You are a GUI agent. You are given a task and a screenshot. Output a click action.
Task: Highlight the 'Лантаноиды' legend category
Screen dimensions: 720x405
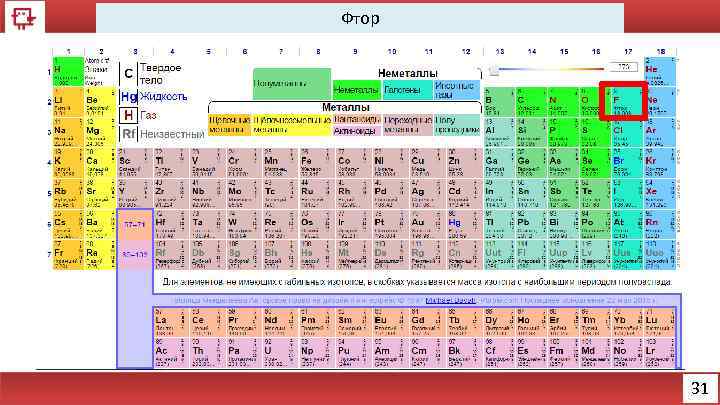(x=357, y=119)
